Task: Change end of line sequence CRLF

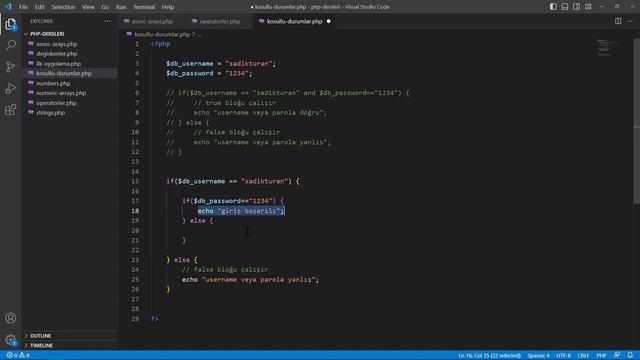Action: [x=583, y=356]
